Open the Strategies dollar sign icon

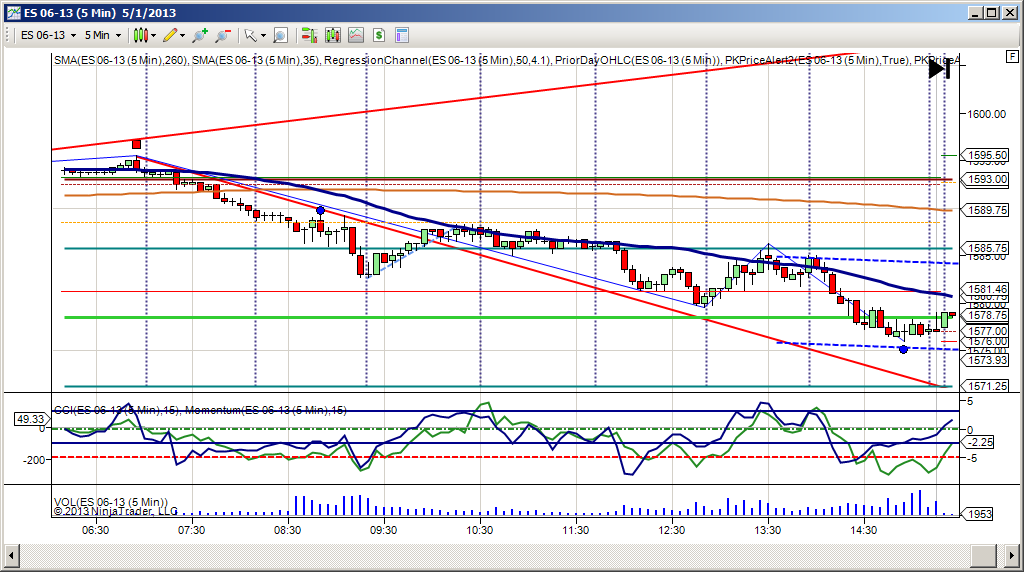click(379, 35)
